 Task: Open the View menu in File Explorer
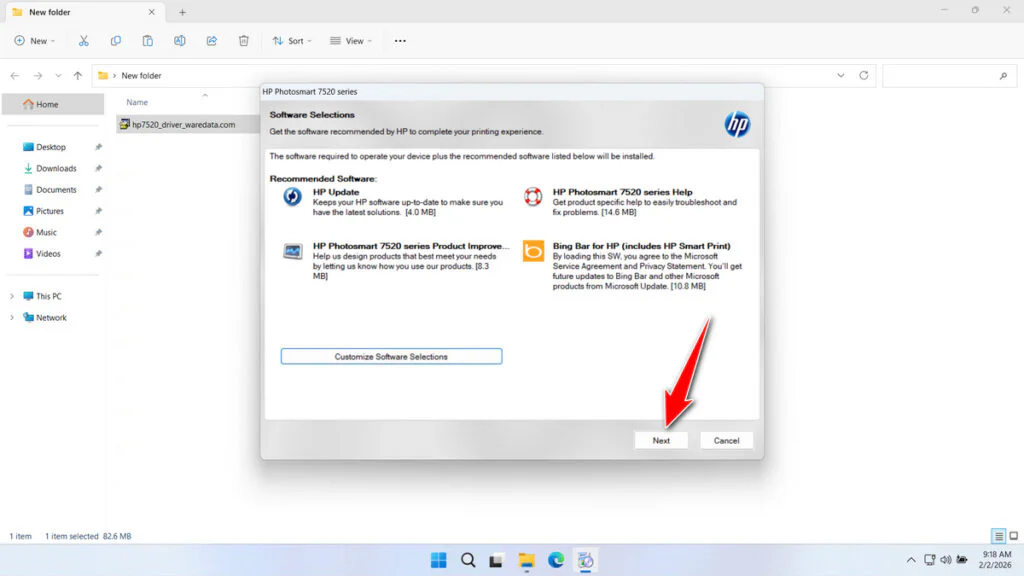coord(351,40)
